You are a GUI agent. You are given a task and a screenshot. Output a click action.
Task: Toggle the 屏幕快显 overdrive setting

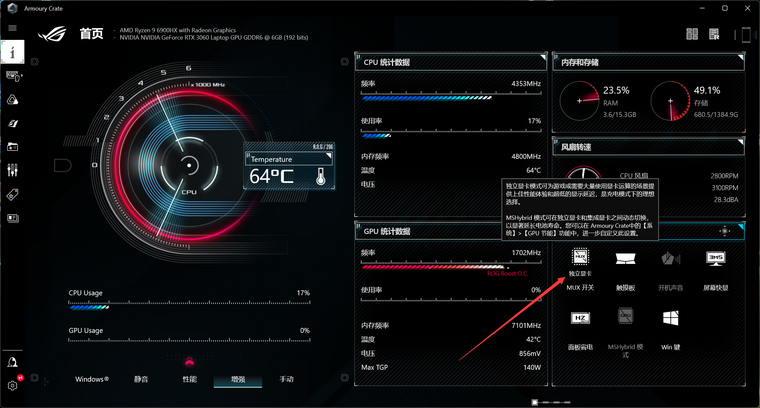715,287
